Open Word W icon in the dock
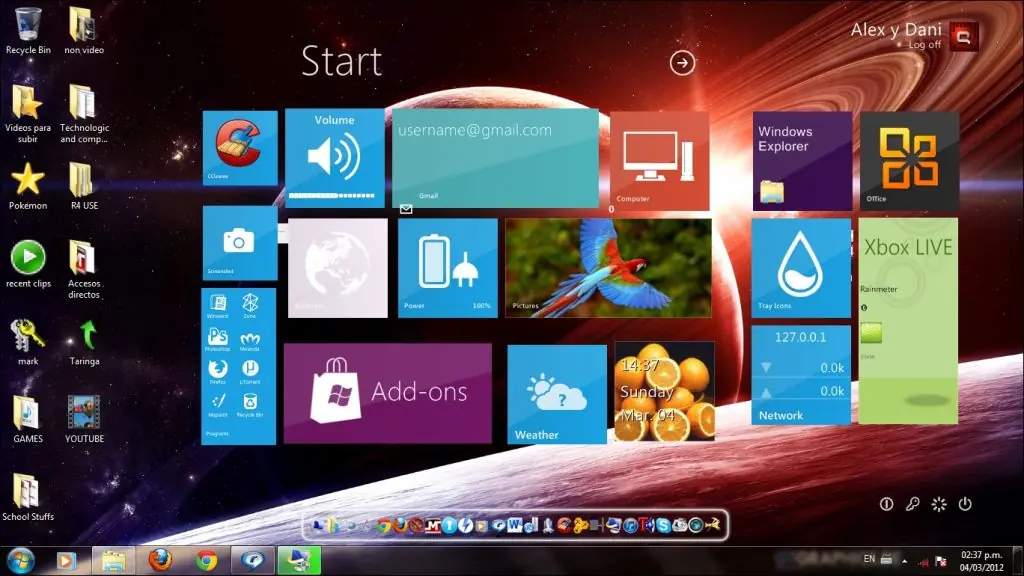This screenshot has height=576, width=1024. pyautogui.click(x=515, y=524)
